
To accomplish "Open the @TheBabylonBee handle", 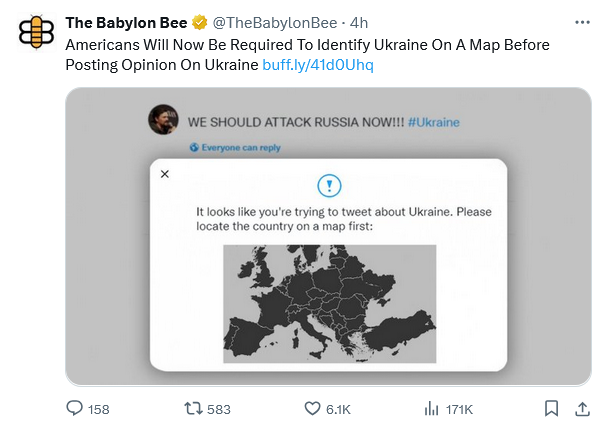I will [x=275, y=23].
